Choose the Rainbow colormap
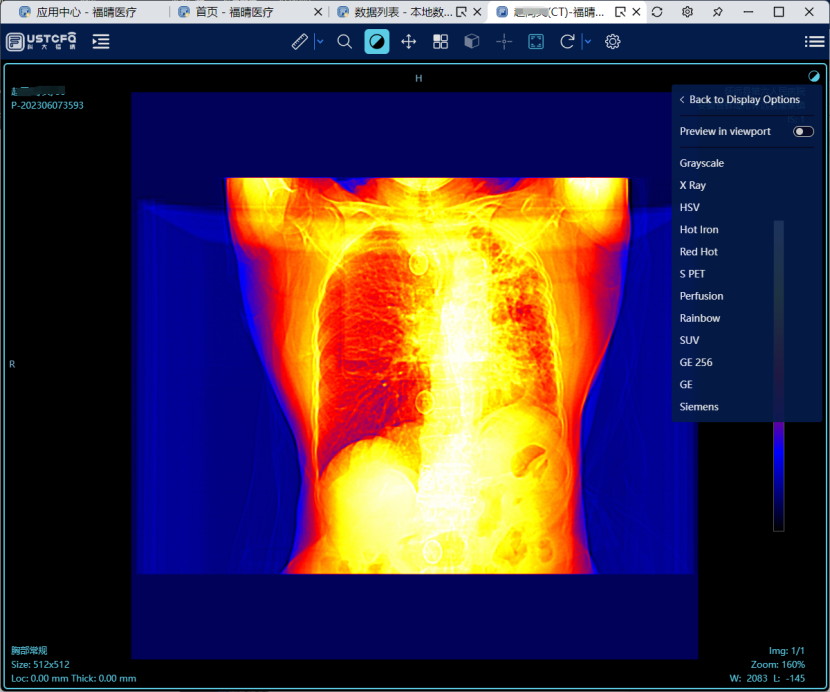Image resolution: width=830 pixels, height=692 pixels. [700, 318]
